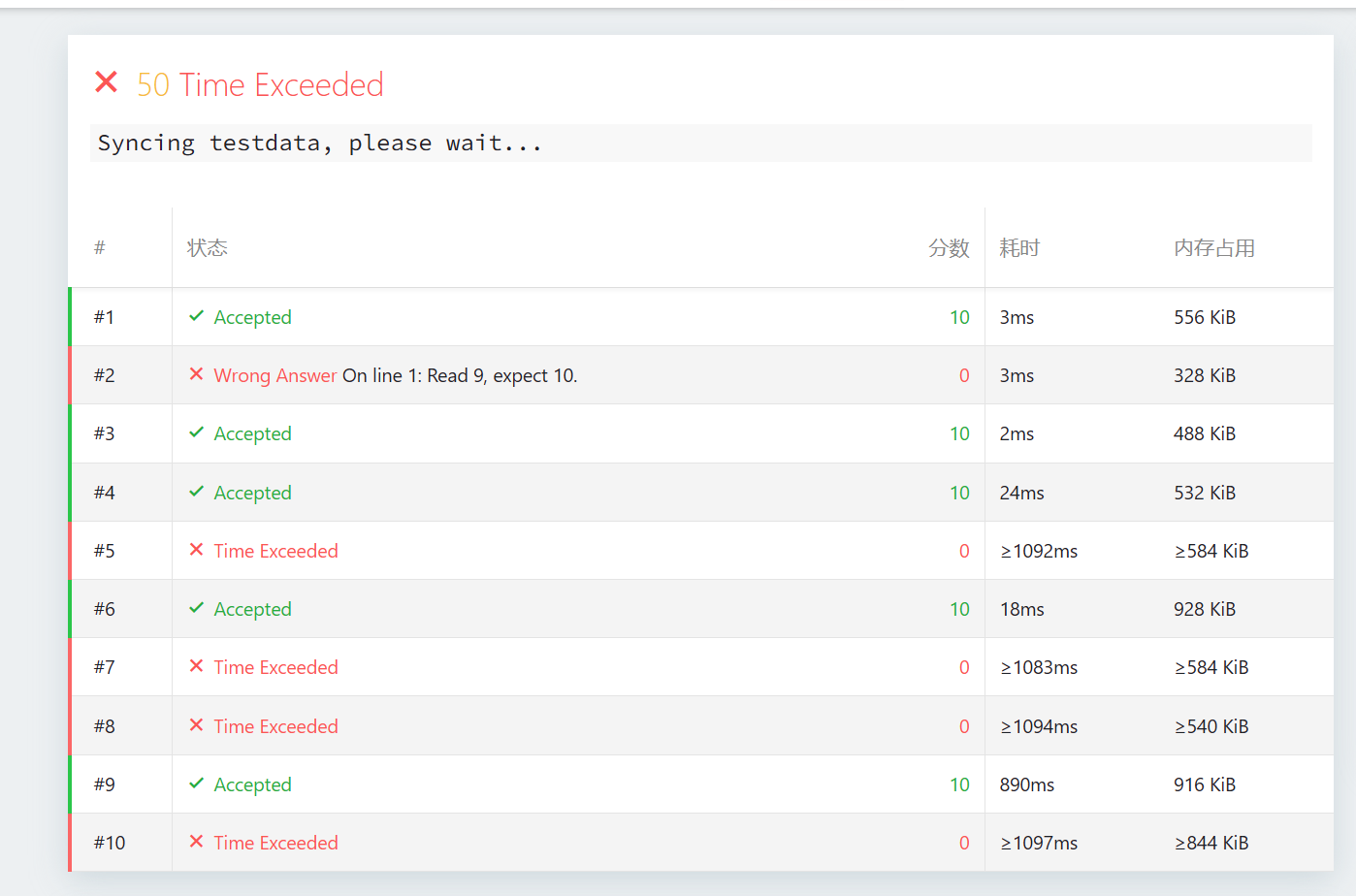
Task: Select the Accepted status in row #4
Action: (x=252, y=493)
